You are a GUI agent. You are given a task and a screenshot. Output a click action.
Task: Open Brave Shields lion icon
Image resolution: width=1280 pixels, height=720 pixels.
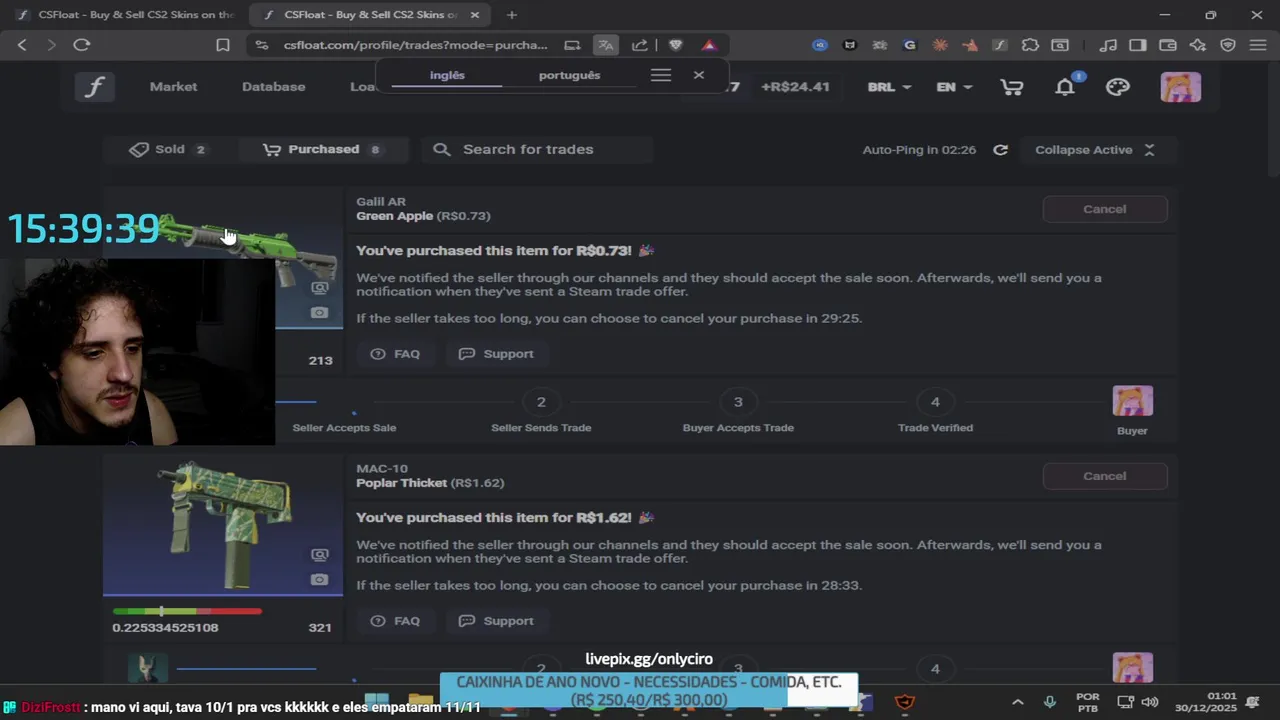[x=675, y=45]
